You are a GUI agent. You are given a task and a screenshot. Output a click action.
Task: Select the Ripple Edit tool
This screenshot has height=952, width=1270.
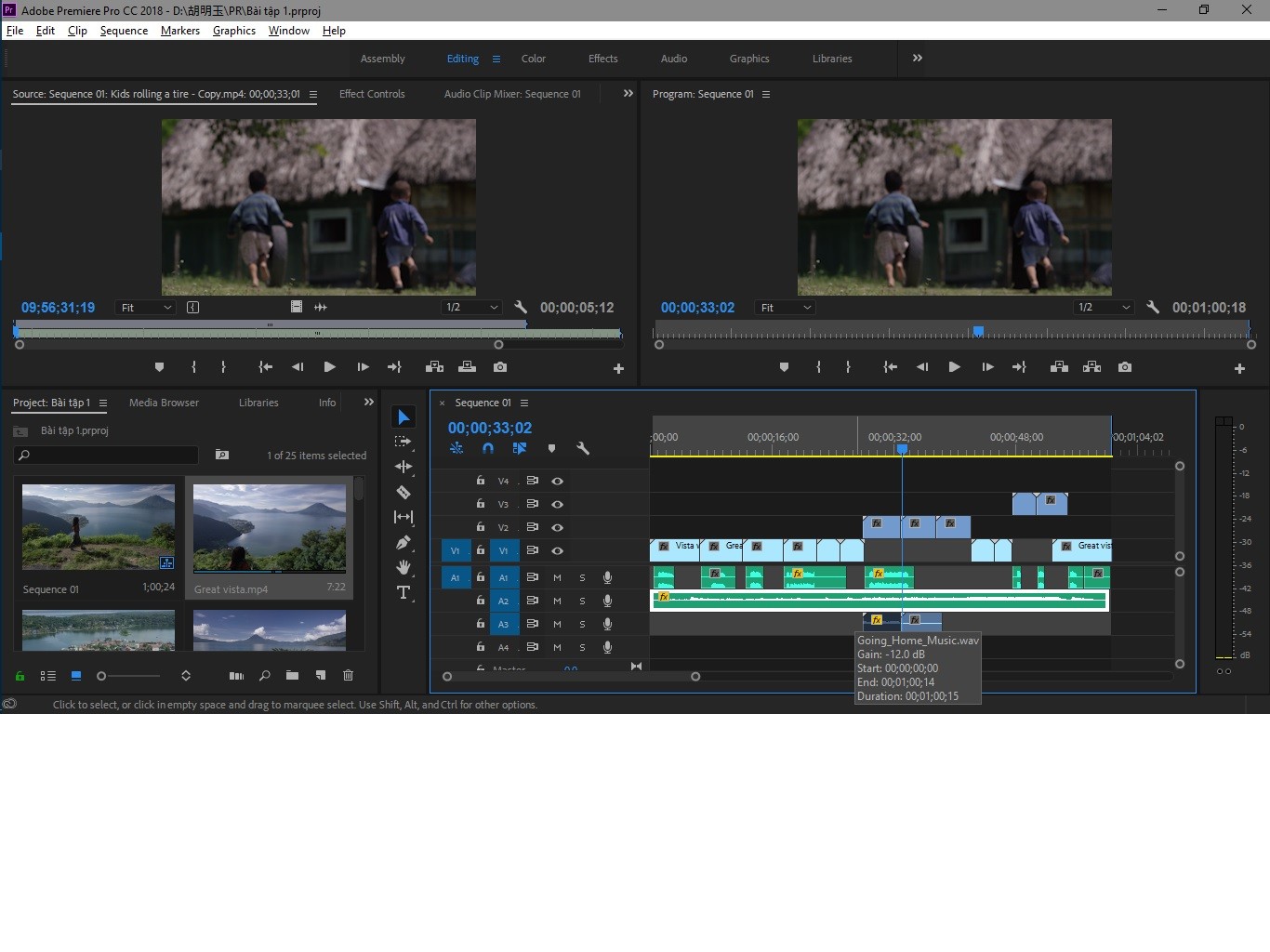click(403, 468)
